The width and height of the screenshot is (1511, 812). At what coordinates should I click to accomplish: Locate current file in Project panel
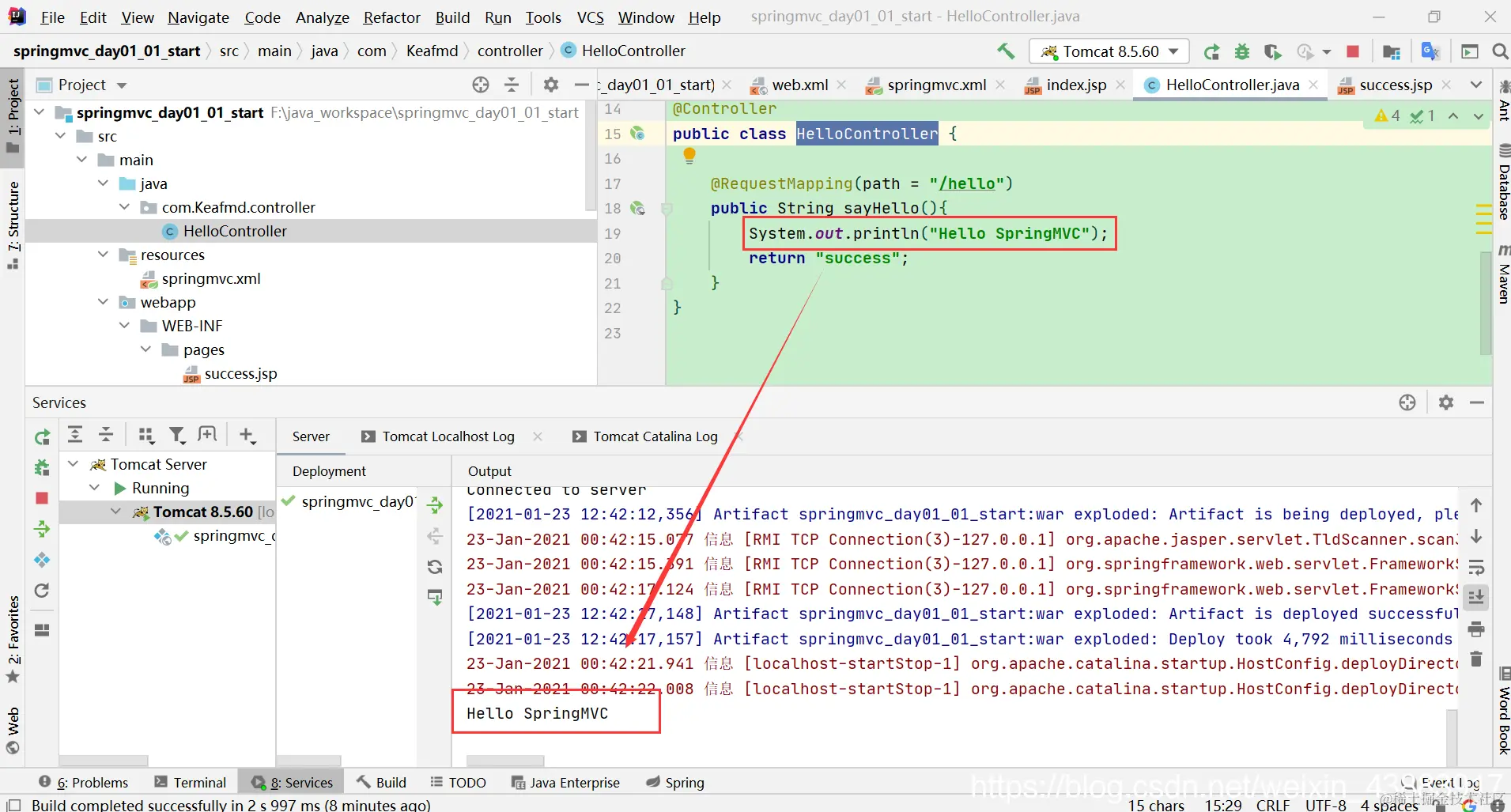click(481, 85)
